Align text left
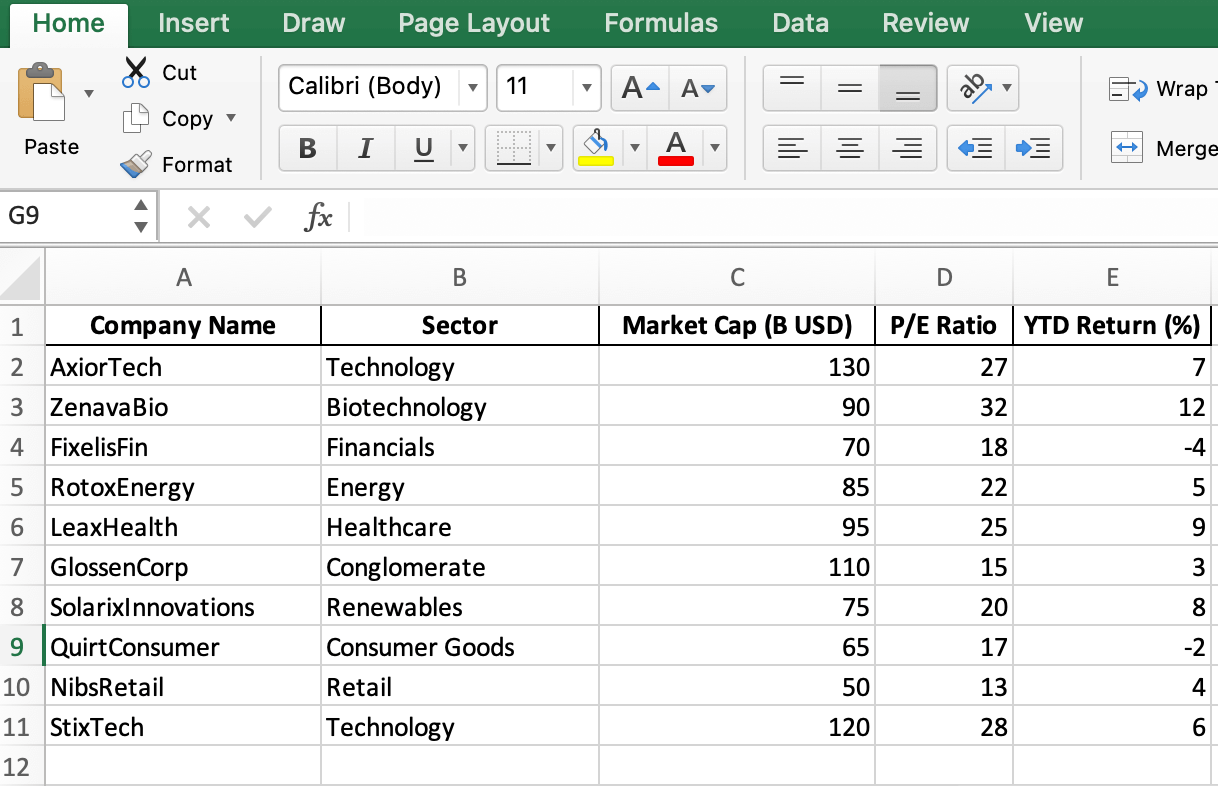The width and height of the screenshot is (1218, 786). point(792,149)
